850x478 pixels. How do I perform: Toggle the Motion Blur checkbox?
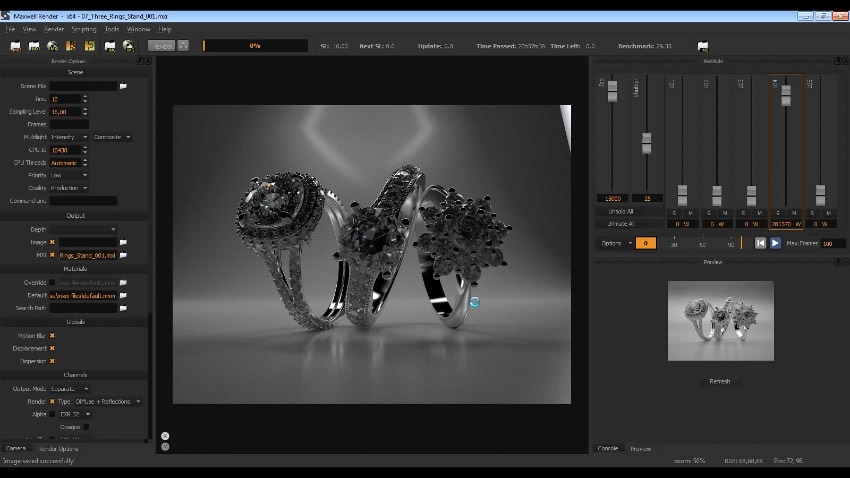click(x=52, y=336)
